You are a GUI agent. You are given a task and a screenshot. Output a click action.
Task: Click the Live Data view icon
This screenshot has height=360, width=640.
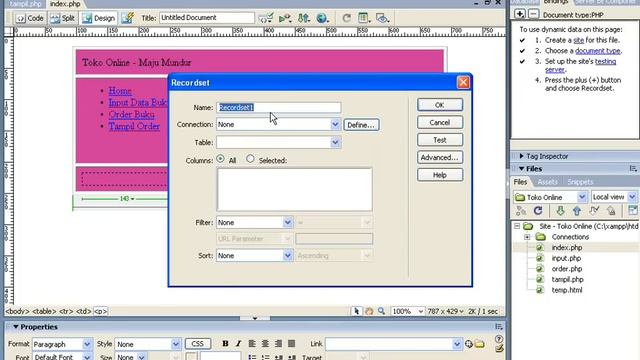point(128,18)
